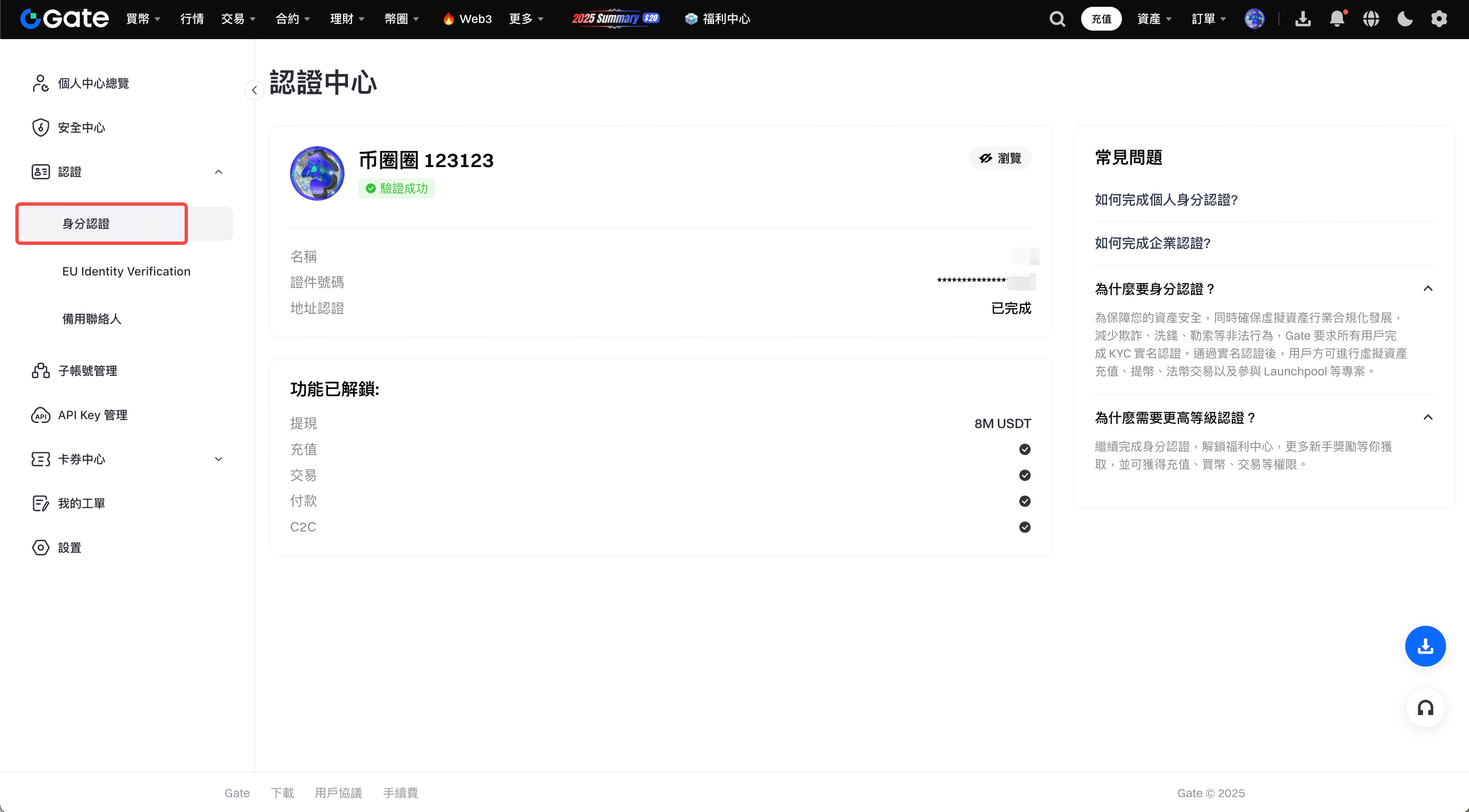Click the blue floating download button
1469x812 pixels.
[x=1425, y=646]
